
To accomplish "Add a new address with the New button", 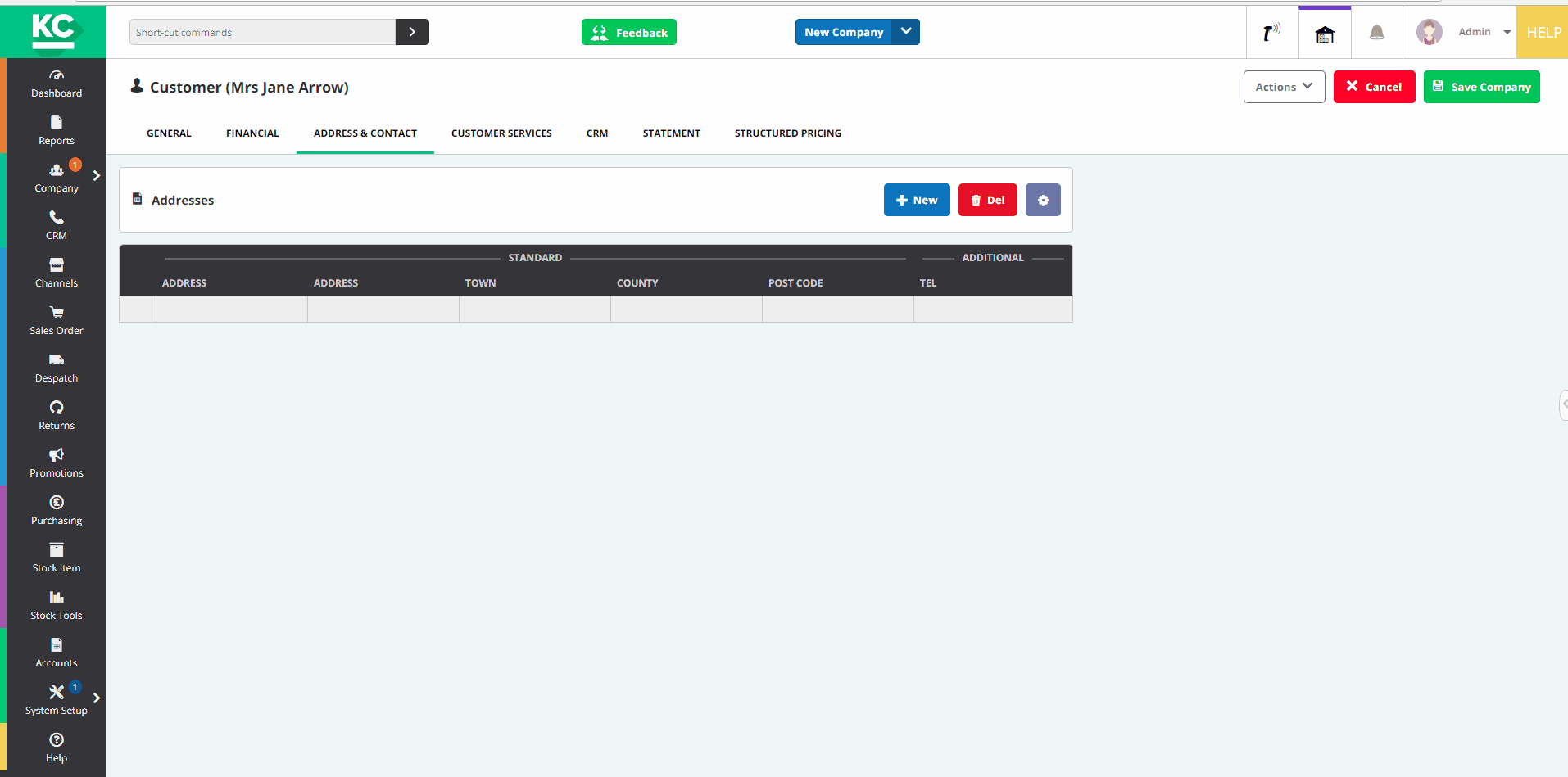I will pos(917,200).
